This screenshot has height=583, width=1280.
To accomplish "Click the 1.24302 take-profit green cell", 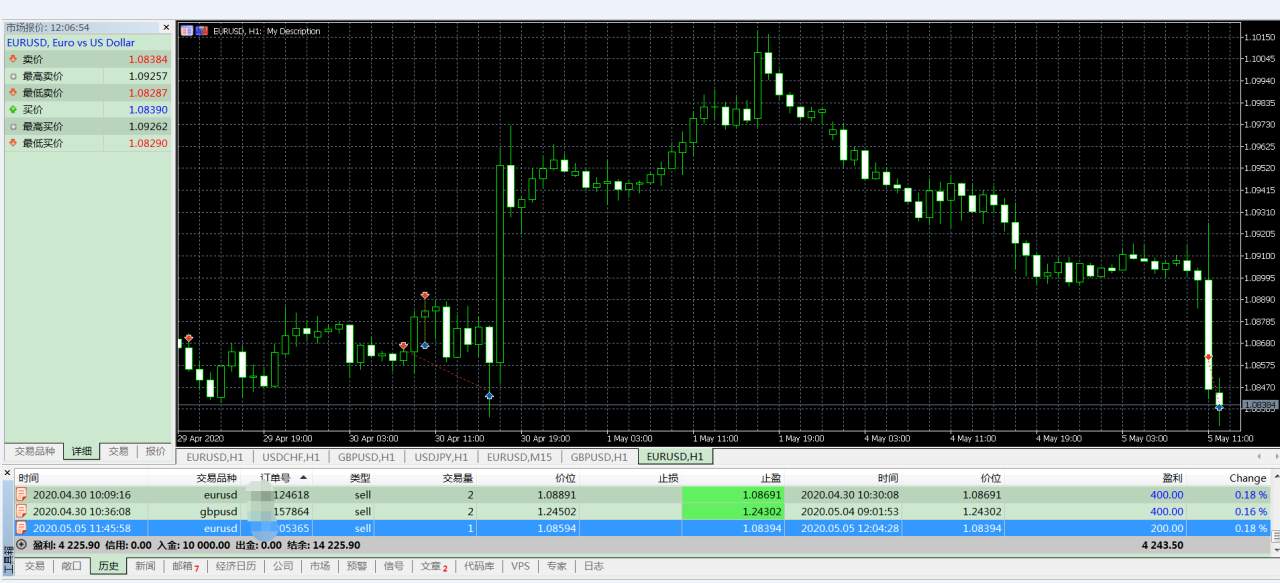I will 733,511.
